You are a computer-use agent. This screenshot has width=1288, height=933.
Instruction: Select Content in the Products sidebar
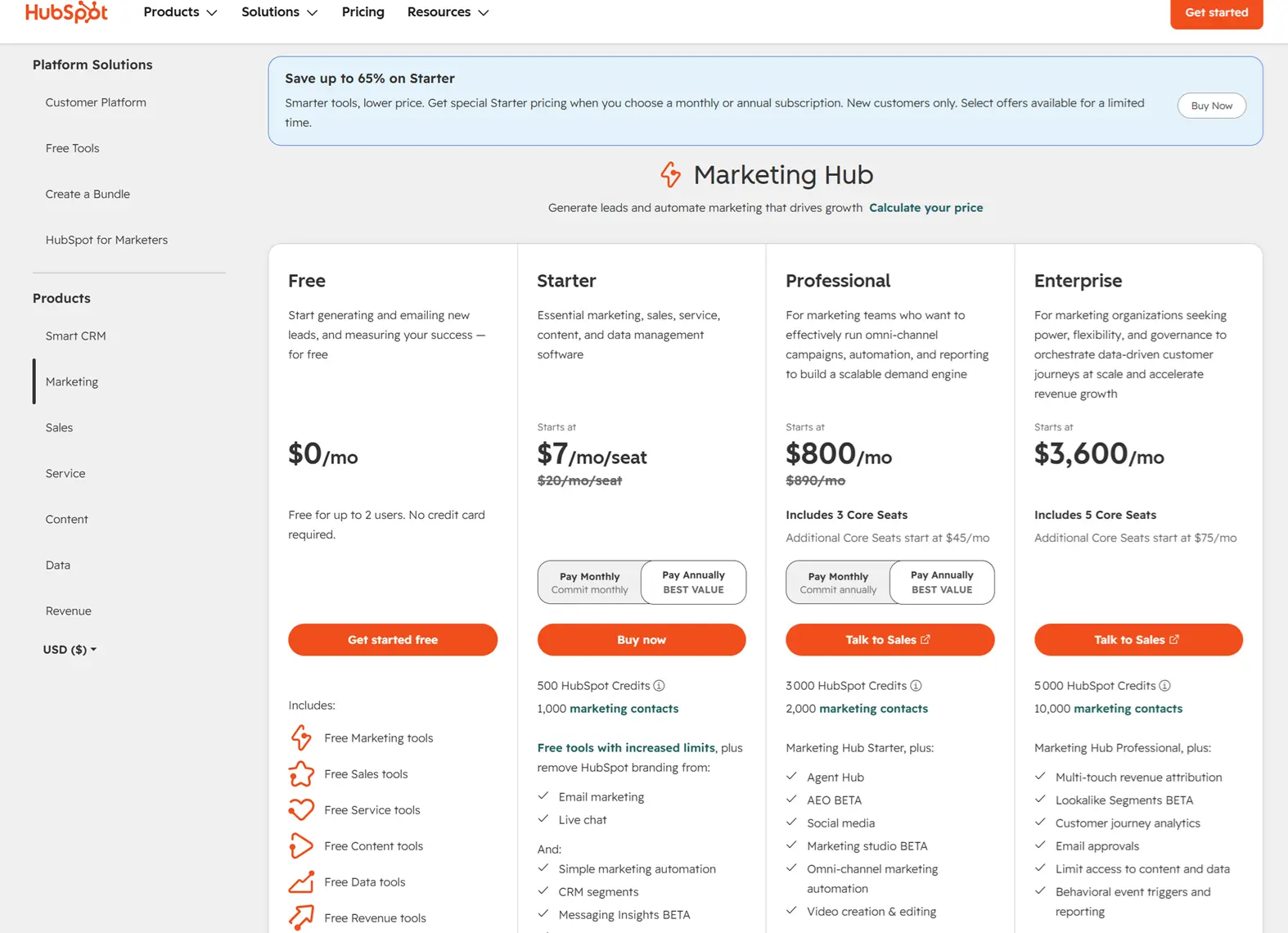[x=67, y=519]
